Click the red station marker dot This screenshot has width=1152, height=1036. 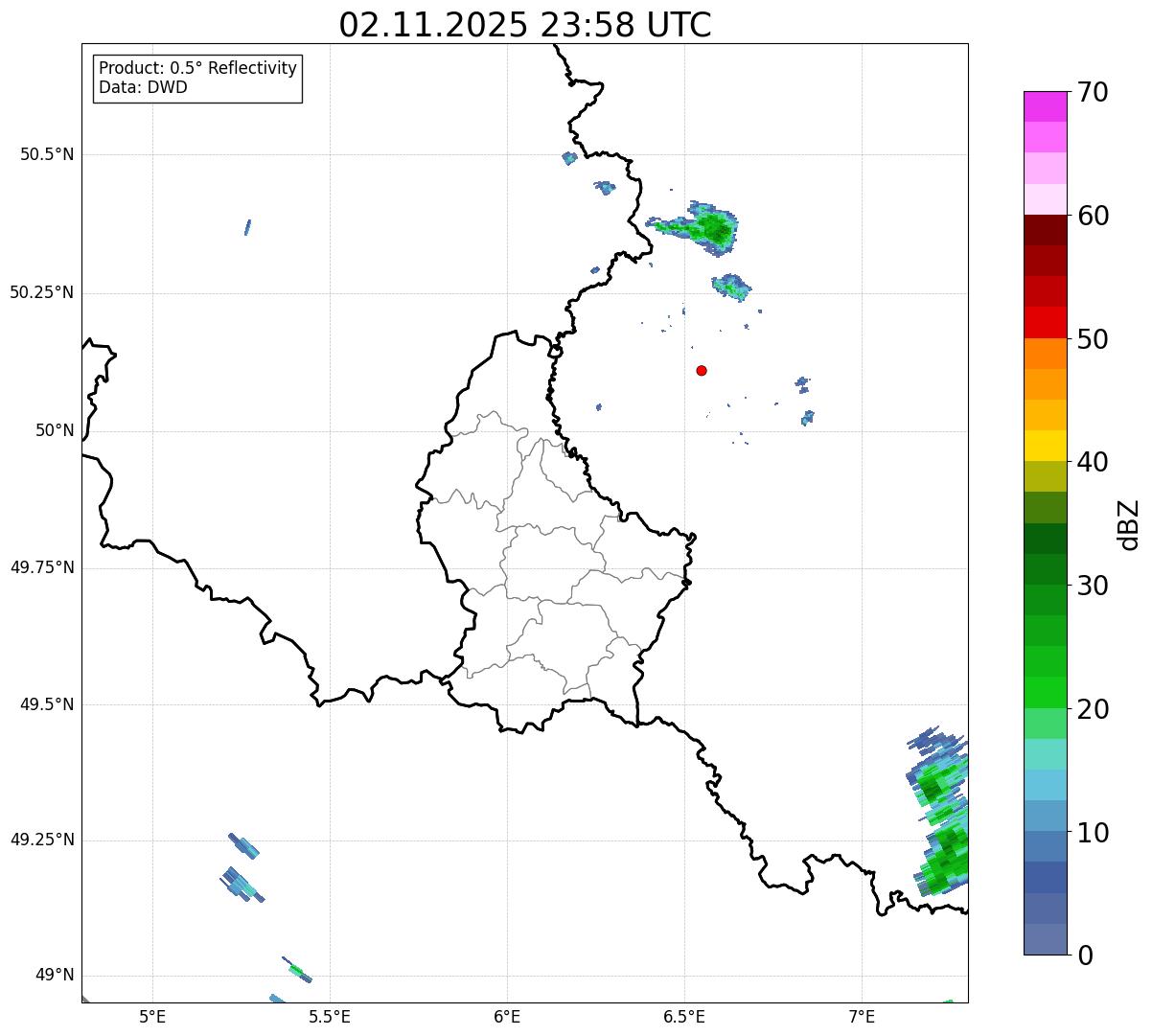[702, 370]
